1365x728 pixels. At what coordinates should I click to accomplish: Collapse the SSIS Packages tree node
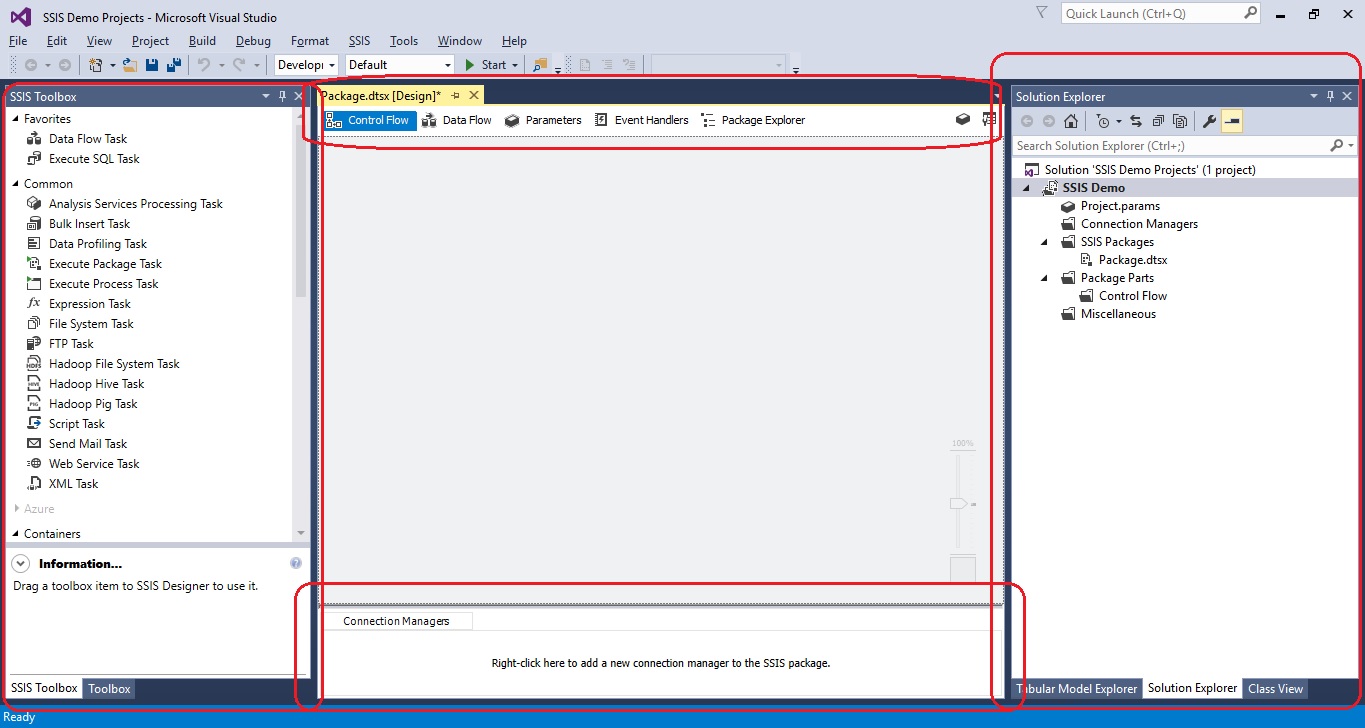[x=1043, y=241]
